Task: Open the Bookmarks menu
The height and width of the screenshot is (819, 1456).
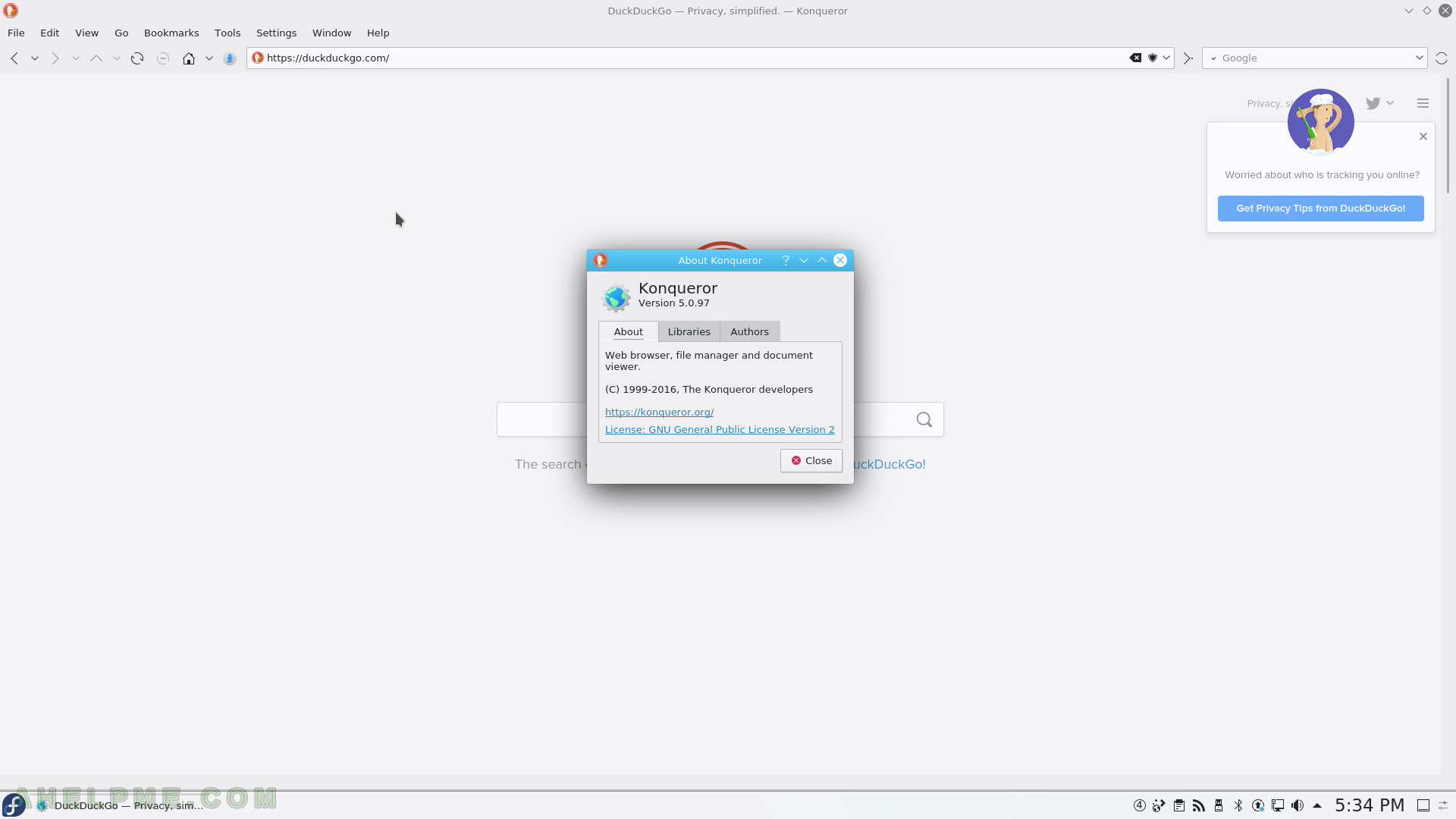Action: click(x=171, y=33)
